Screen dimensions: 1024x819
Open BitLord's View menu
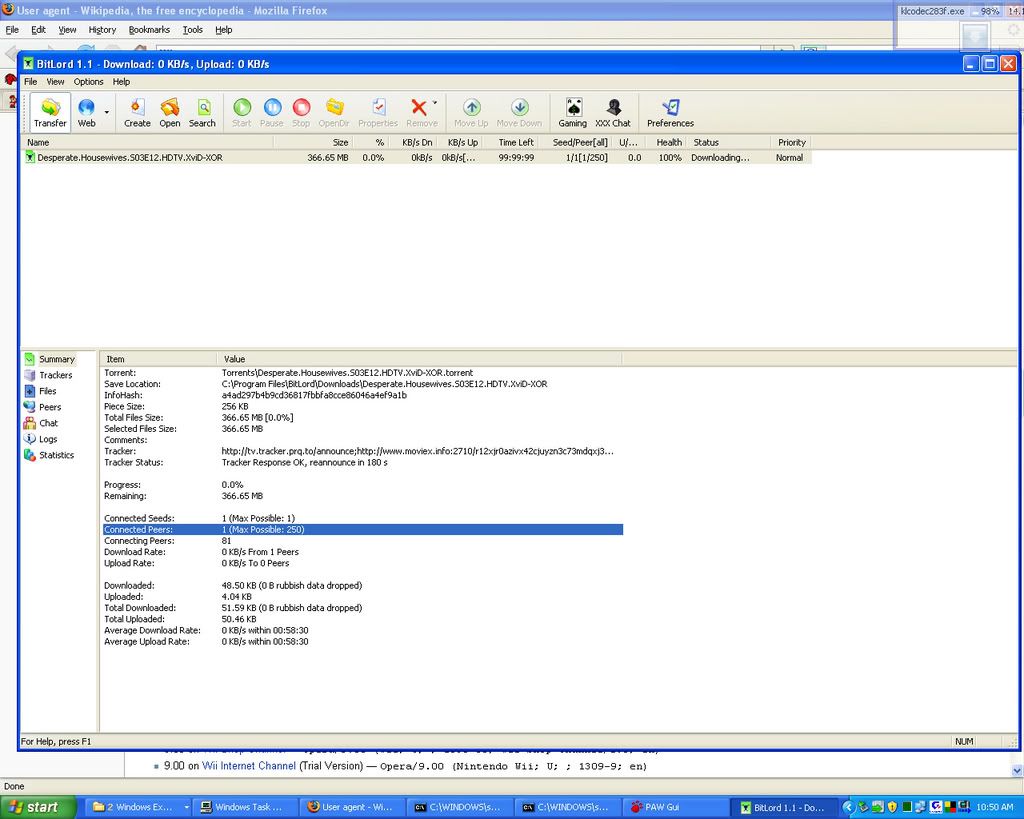(x=55, y=82)
